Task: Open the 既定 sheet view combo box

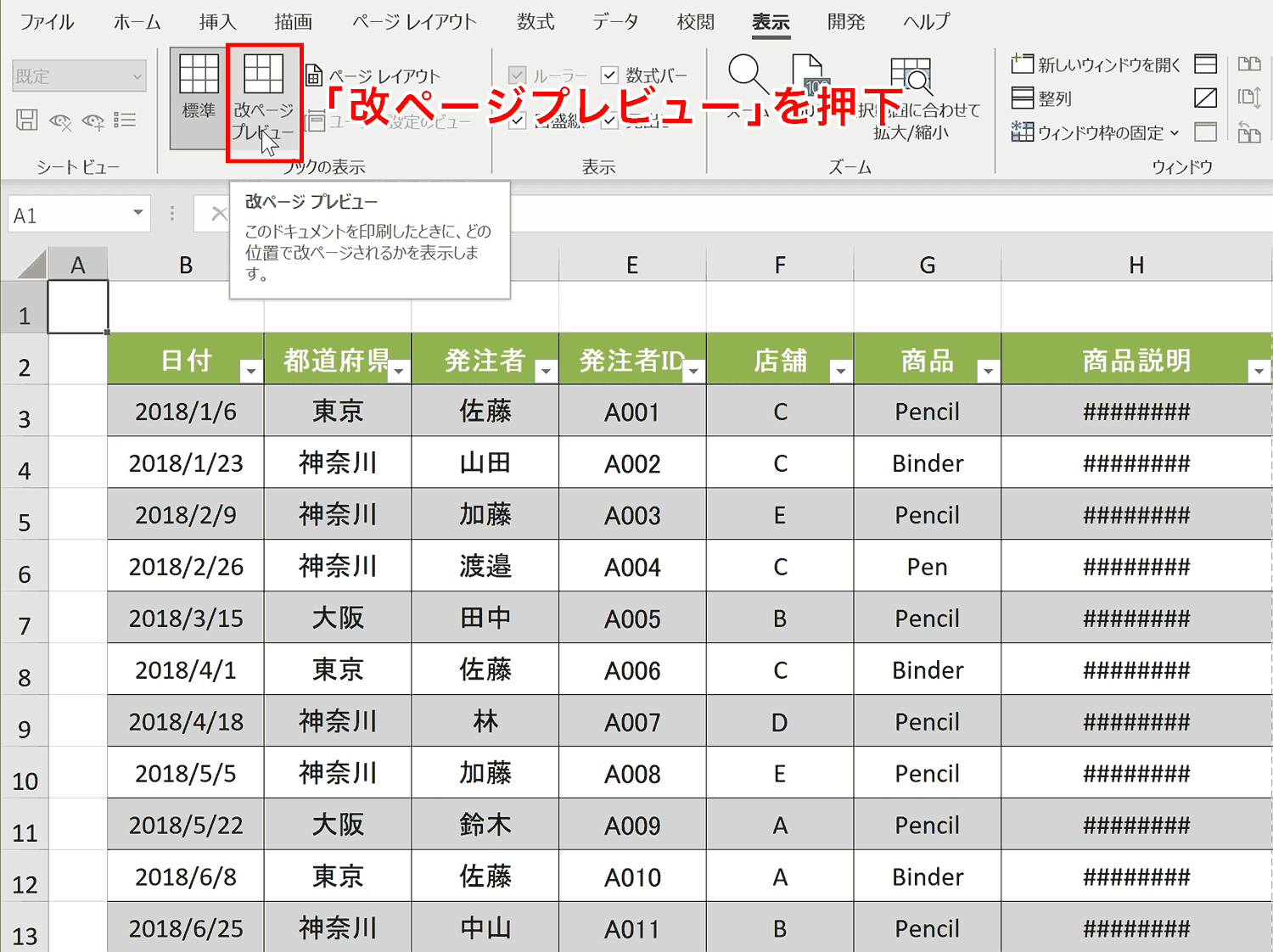Action: point(79,76)
